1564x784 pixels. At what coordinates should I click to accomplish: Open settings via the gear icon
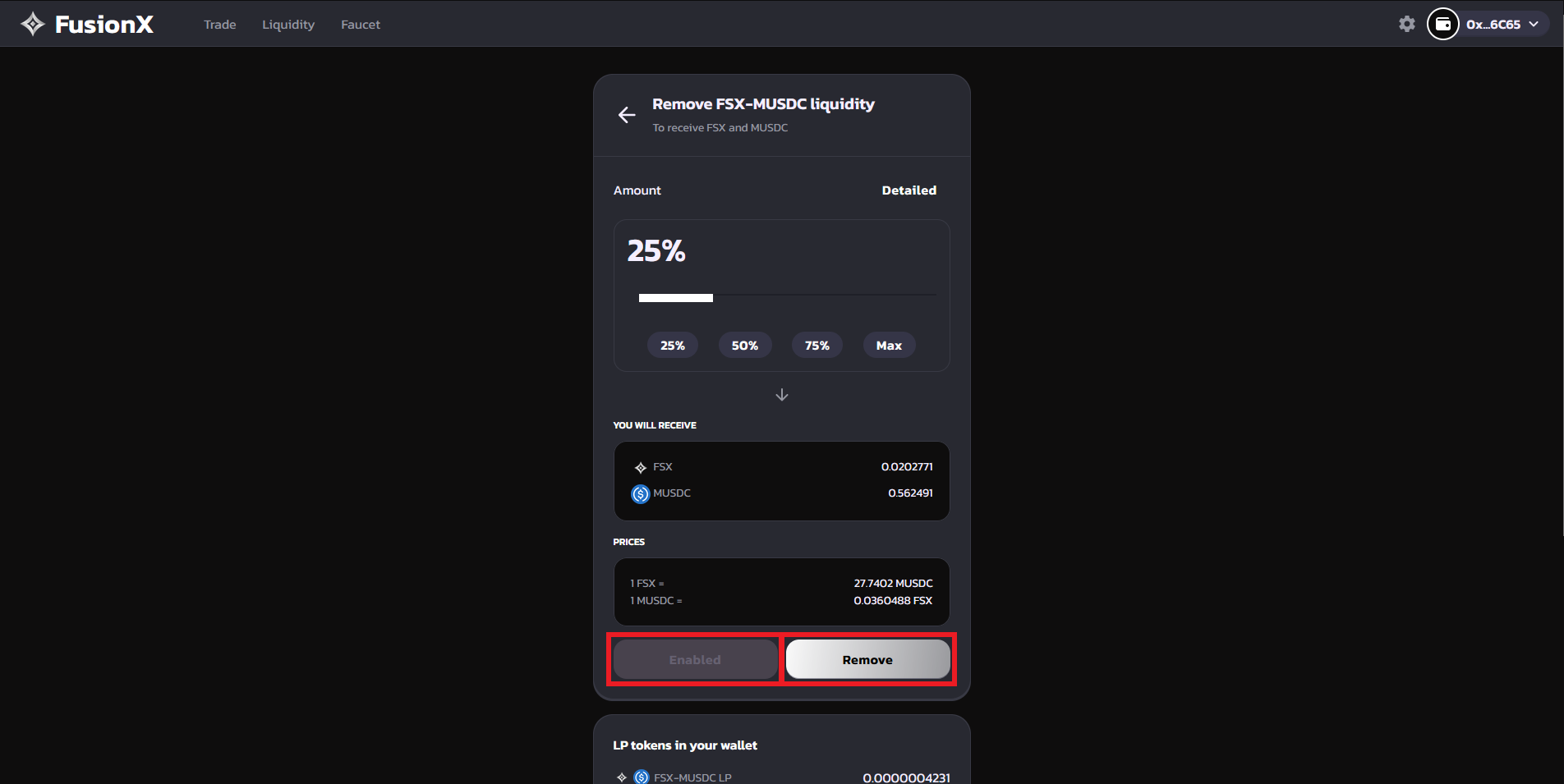[x=1407, y=25]
